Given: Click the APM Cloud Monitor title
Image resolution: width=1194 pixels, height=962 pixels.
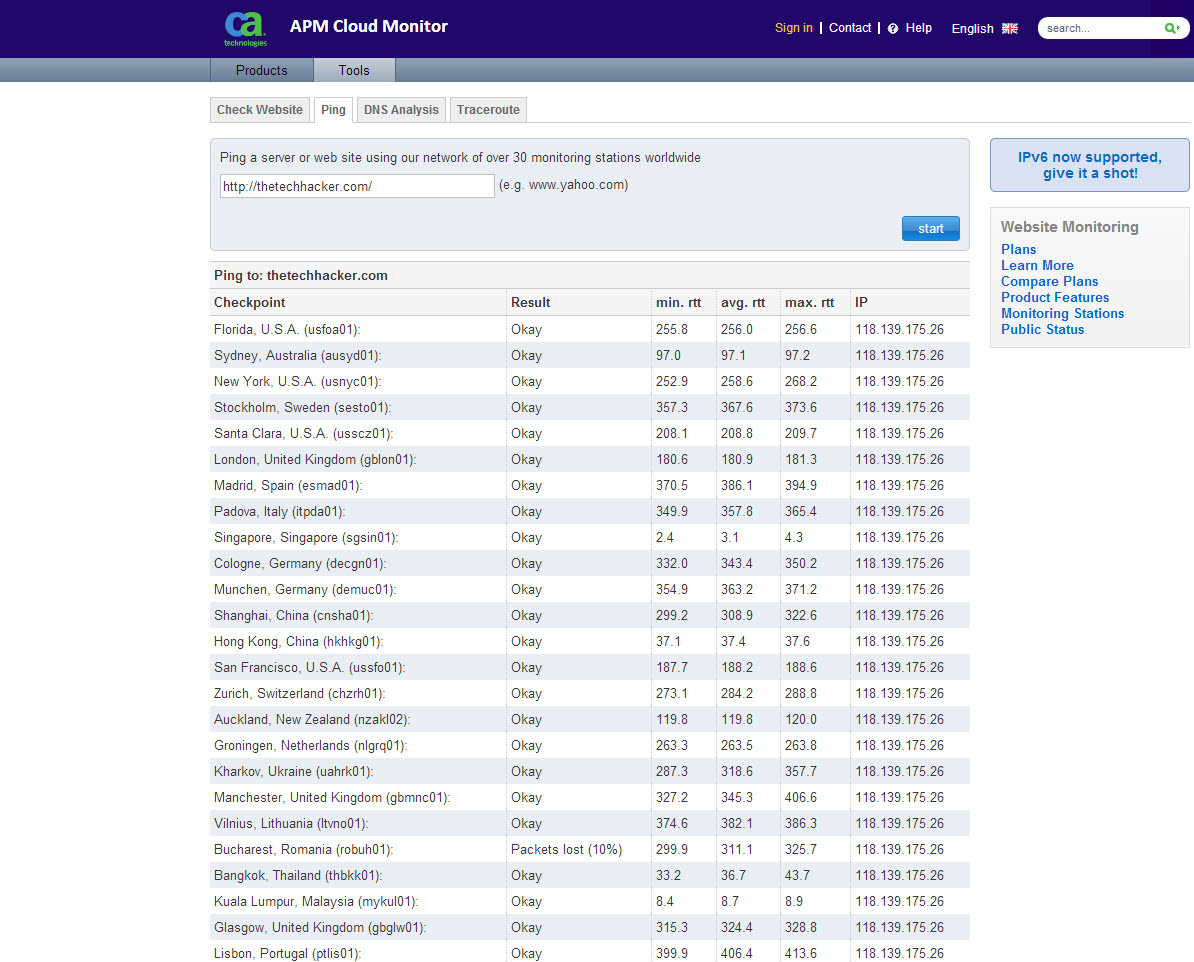Looking at the screenshot, I should (x=369, y=26).
